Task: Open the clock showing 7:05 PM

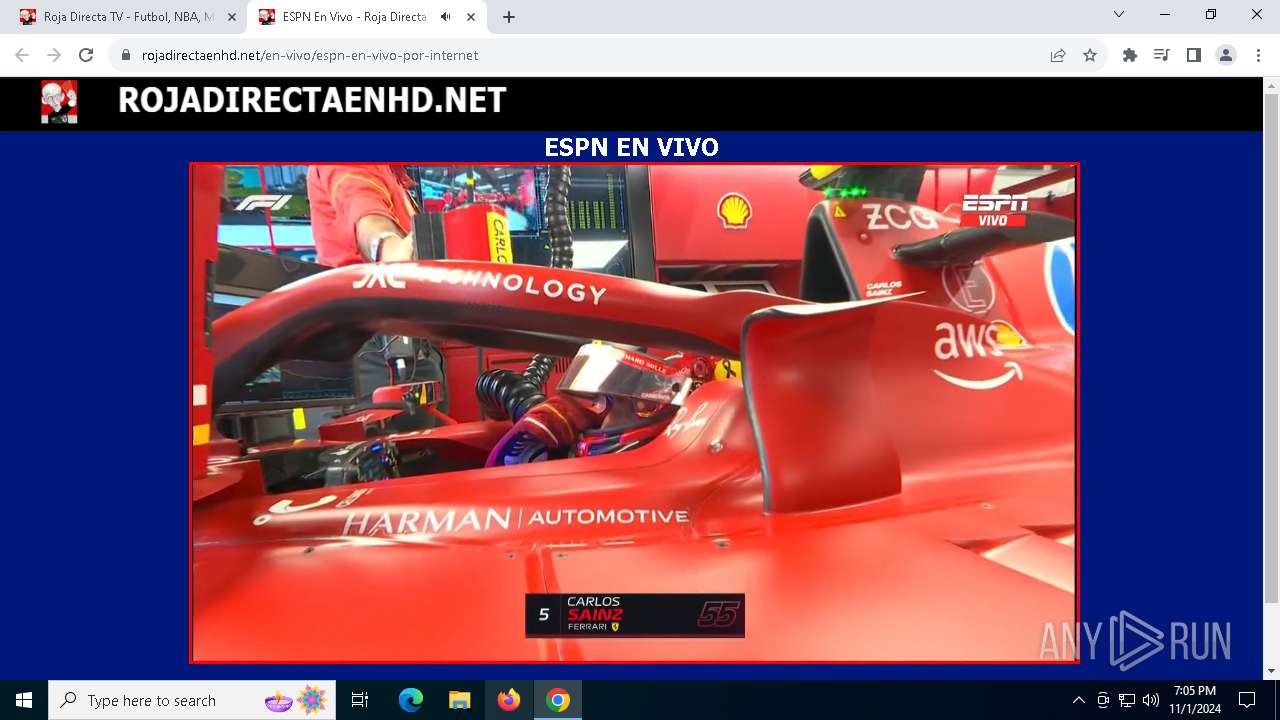Action: tap(1195, 700)
